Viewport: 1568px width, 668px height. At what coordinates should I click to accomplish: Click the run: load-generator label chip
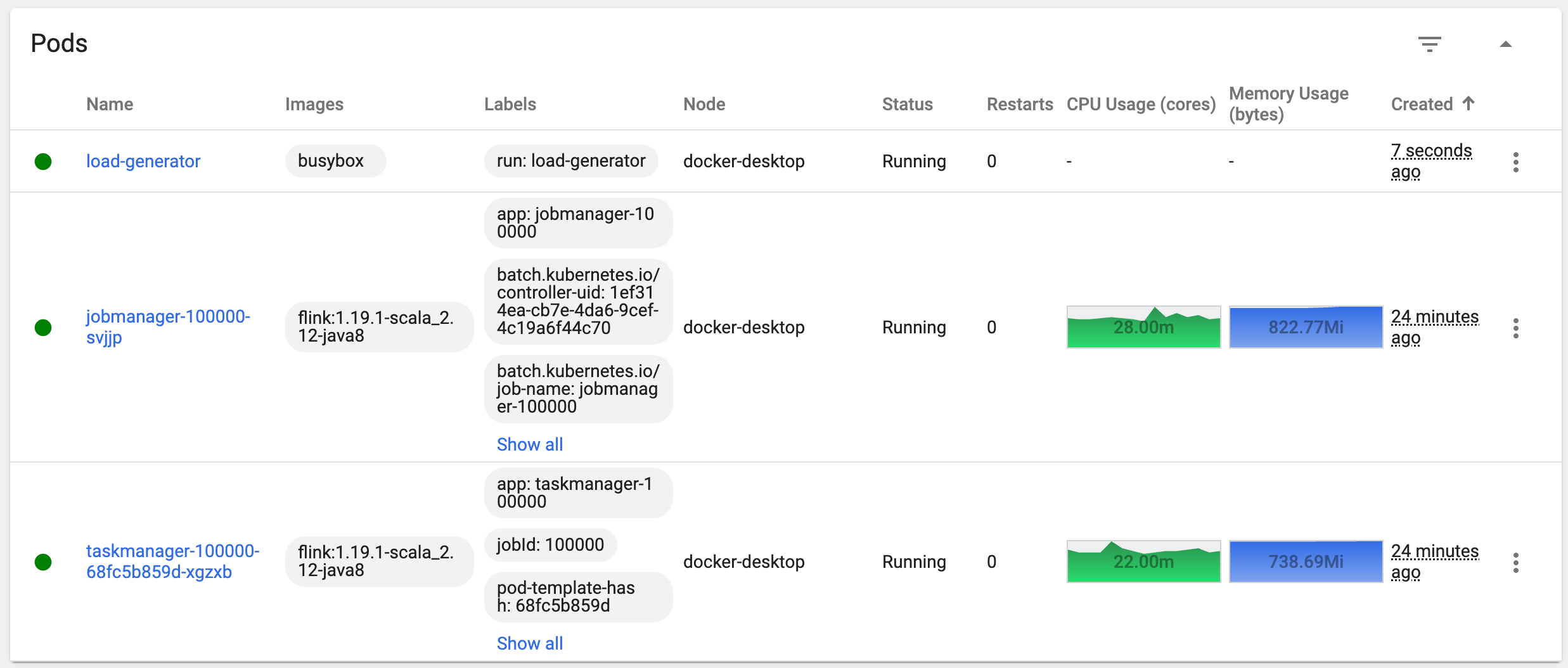(x=571, y=161)
